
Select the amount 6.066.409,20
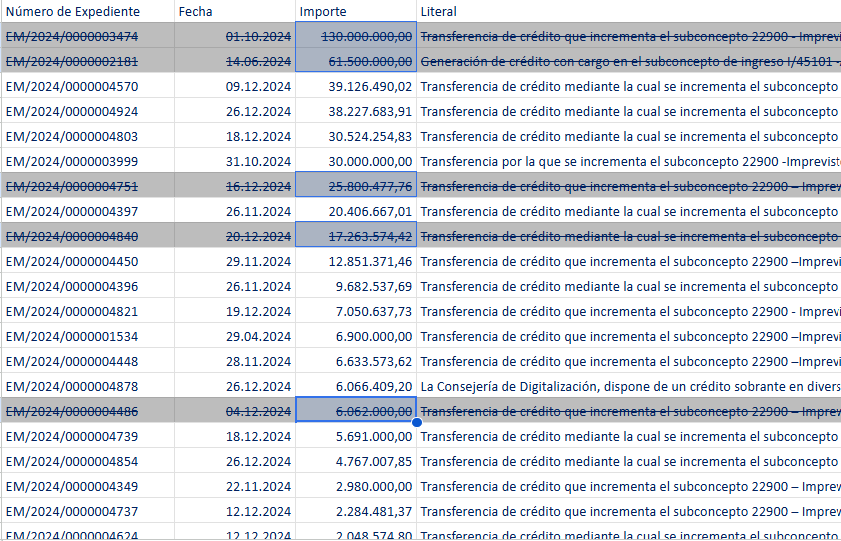tap(356, 387)
